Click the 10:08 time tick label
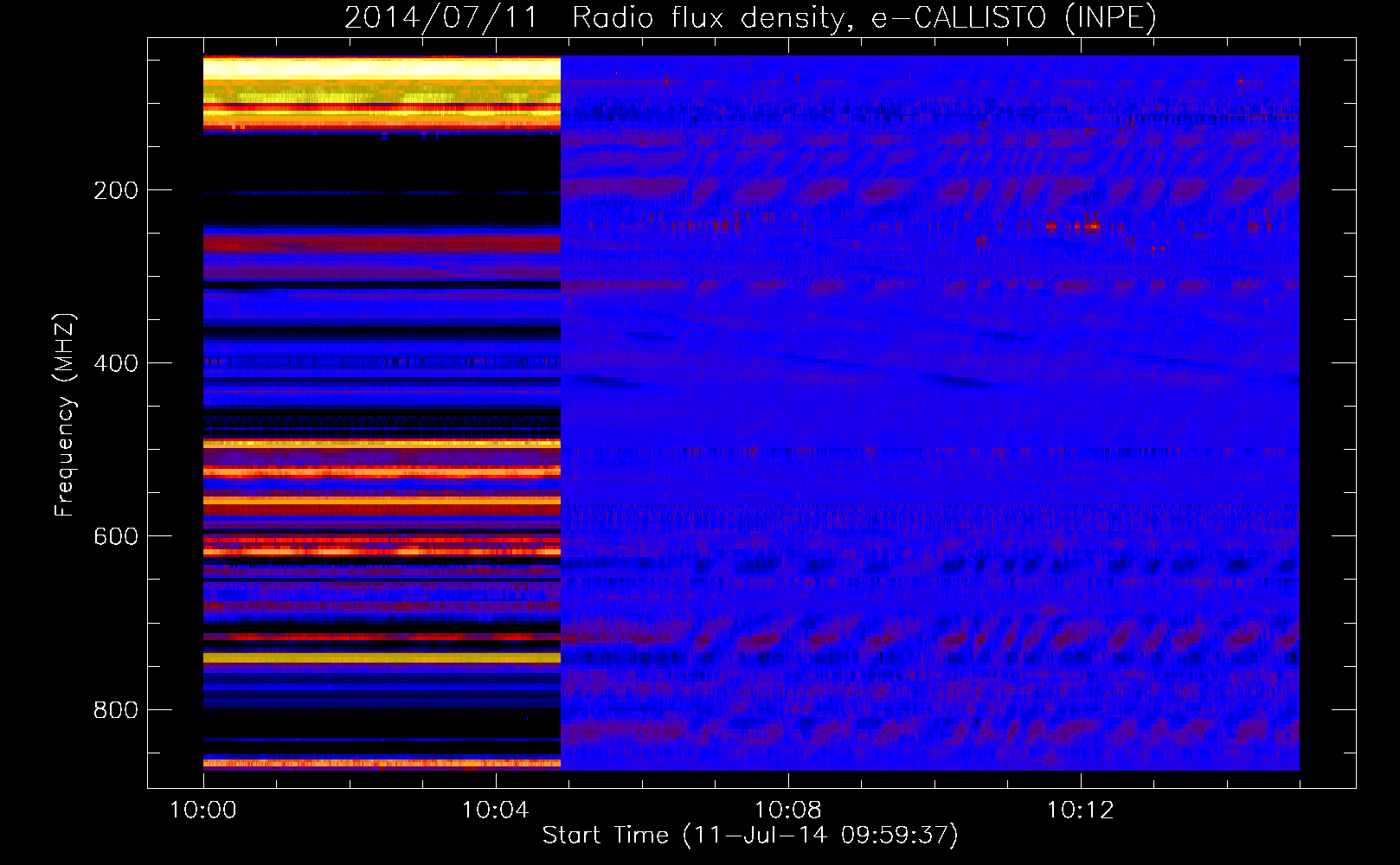The image size is (1400, 865). coord(788,811)
